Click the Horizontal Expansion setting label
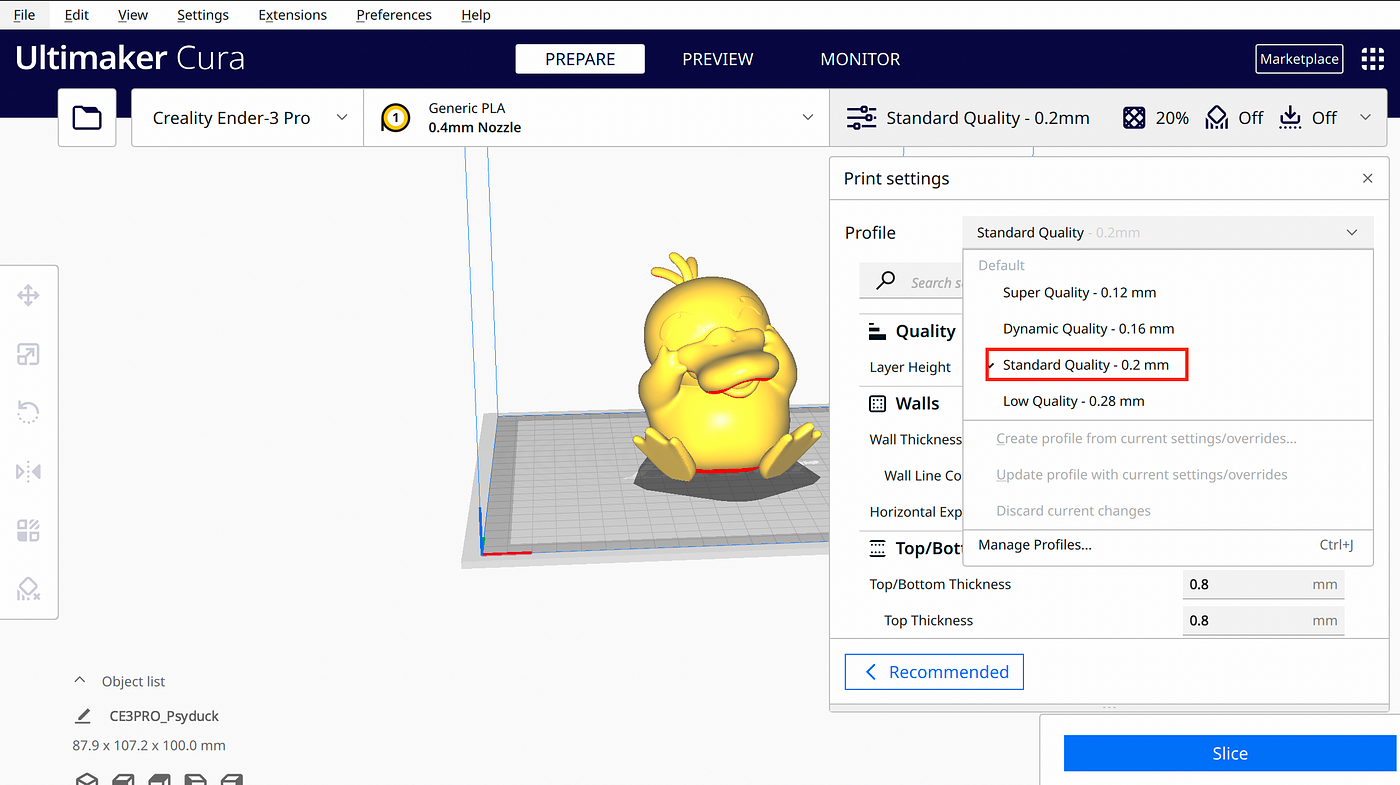The image size is (1400, 785). pyautogui.click(x=916, y=512)
